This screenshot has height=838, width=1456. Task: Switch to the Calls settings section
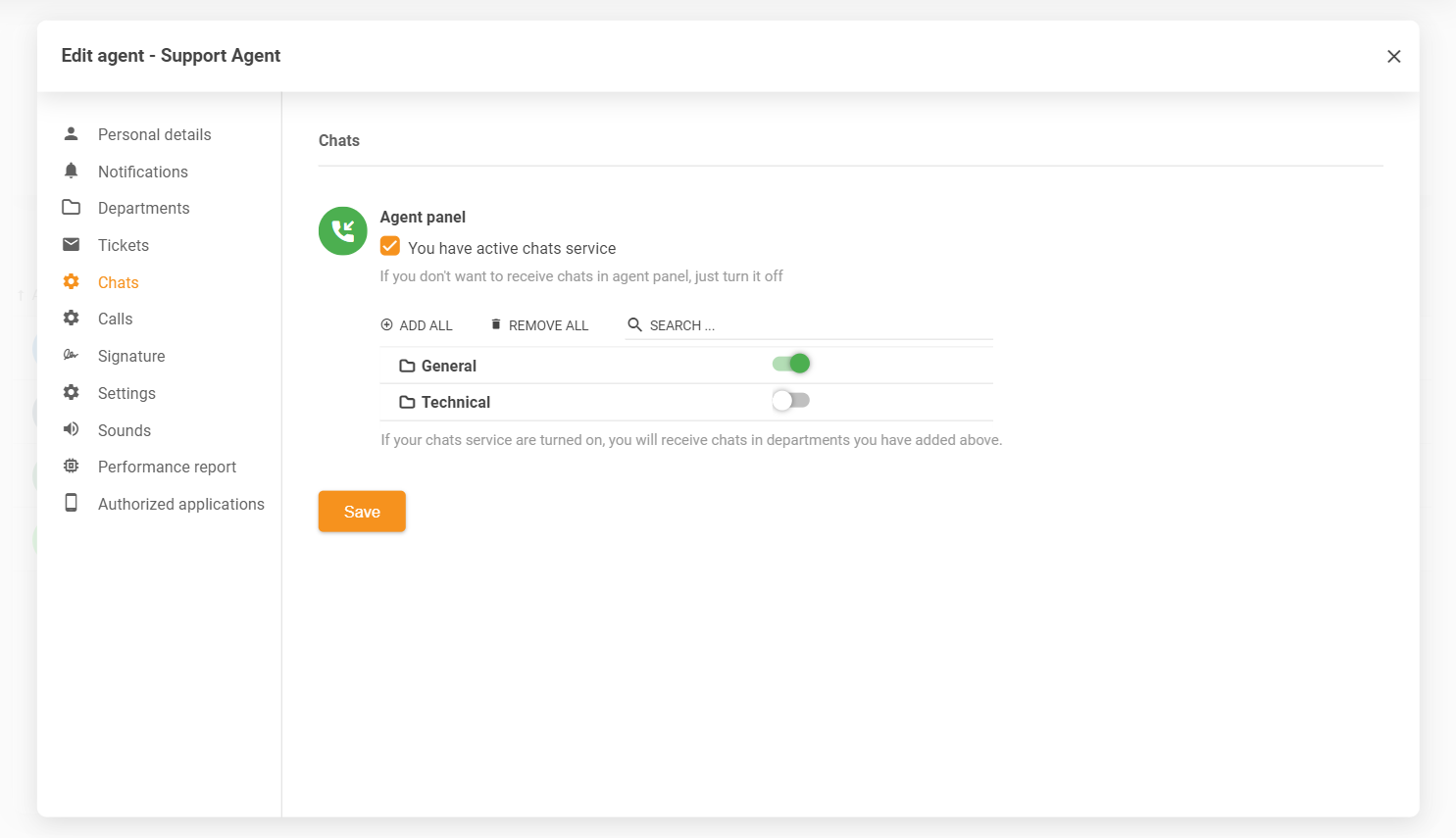(115, 319)
